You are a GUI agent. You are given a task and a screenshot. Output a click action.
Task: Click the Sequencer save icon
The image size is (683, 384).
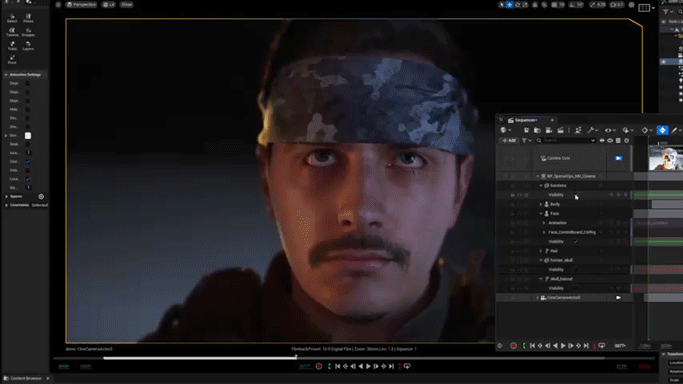[x=526, y=130]
